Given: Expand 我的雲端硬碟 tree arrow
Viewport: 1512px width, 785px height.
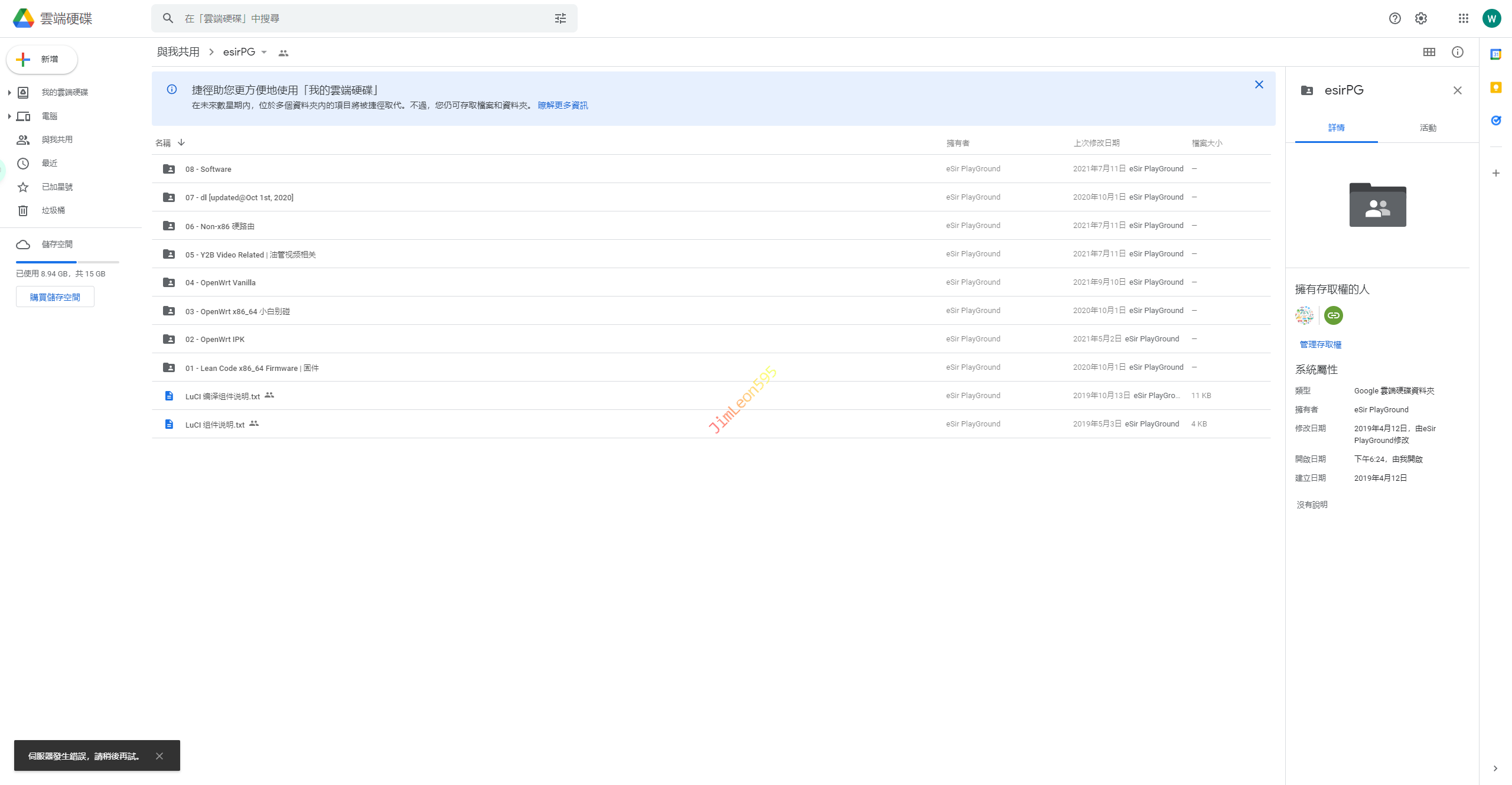Looking at the screenshot, I should (x=9, y=92).
